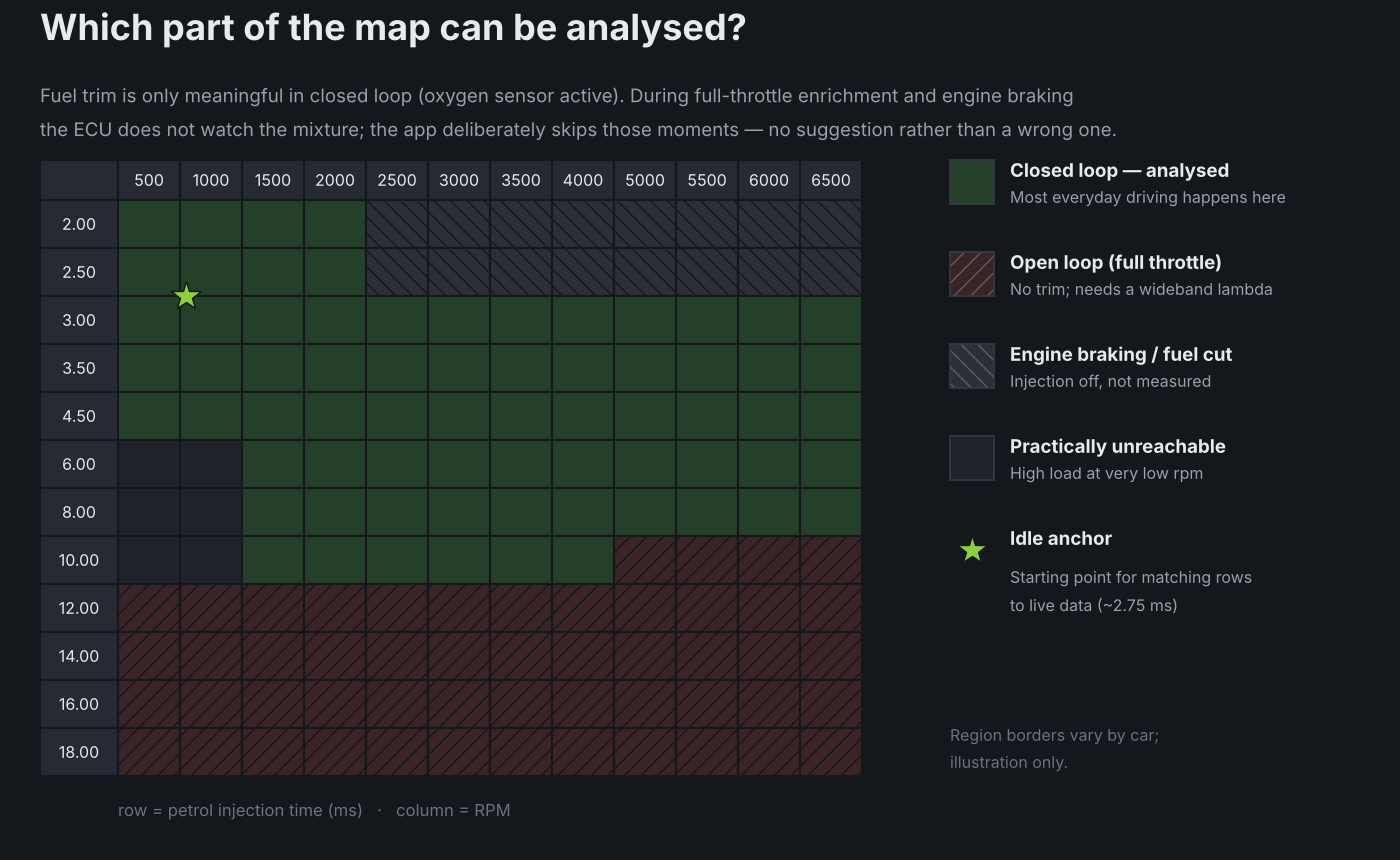Click the green idle anchor star in the grid
The height and width of the screenshot is (860, 1400).
click(187, 296)
